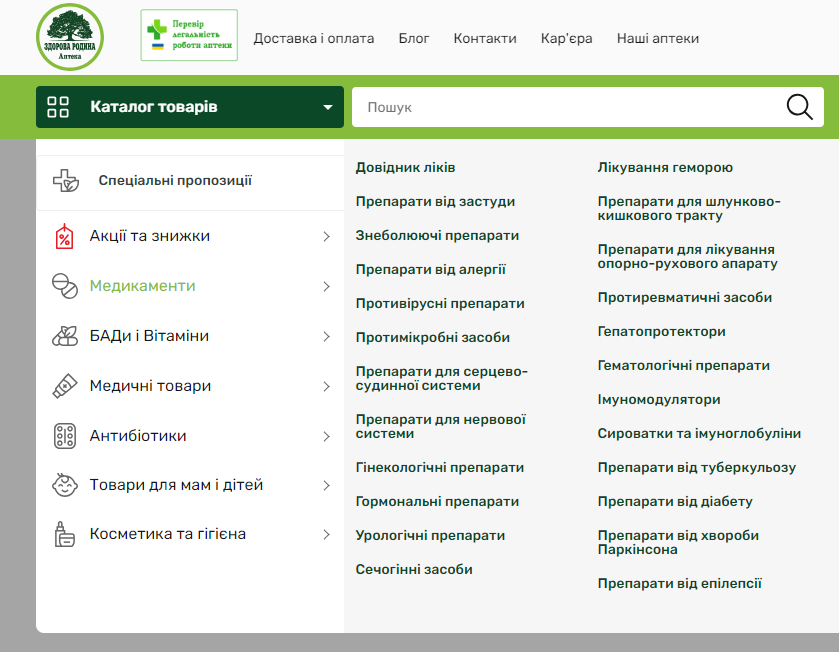The height and width of the screenshot is (652, 839).
Task: Click the baby face icon for Товари для мам і дітей
Action: pyautogui.click(x=63, y=484)
